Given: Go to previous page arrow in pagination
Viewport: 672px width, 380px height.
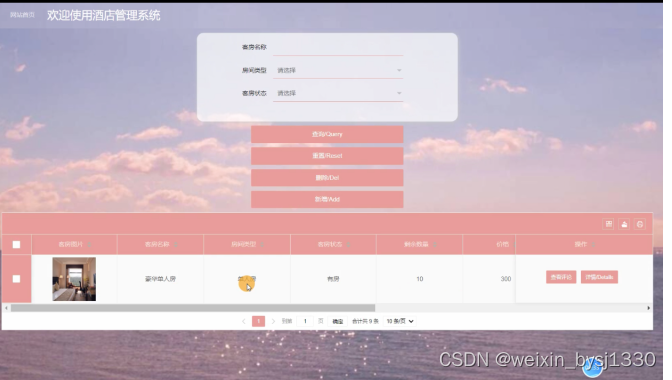Looking at the screenshot, I should click(243, 321).
